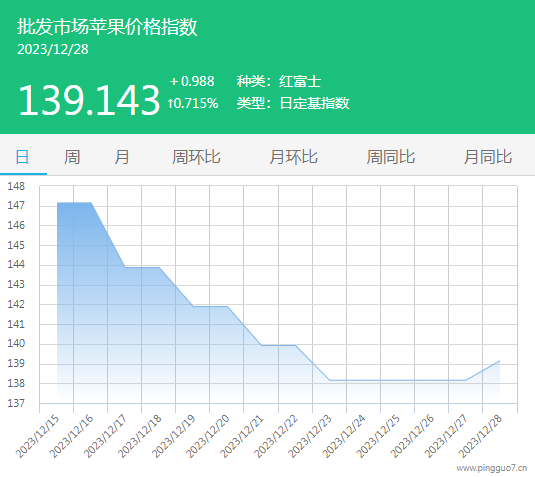Select the 日 daily tab
535x477 pixels.
point(23,157)
